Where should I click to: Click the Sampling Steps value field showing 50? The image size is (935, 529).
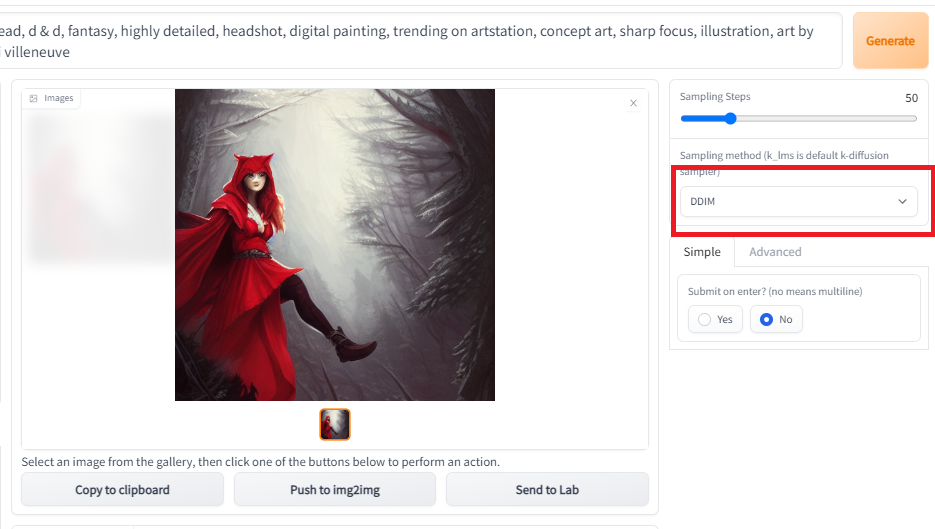click(x=910, y=98)
